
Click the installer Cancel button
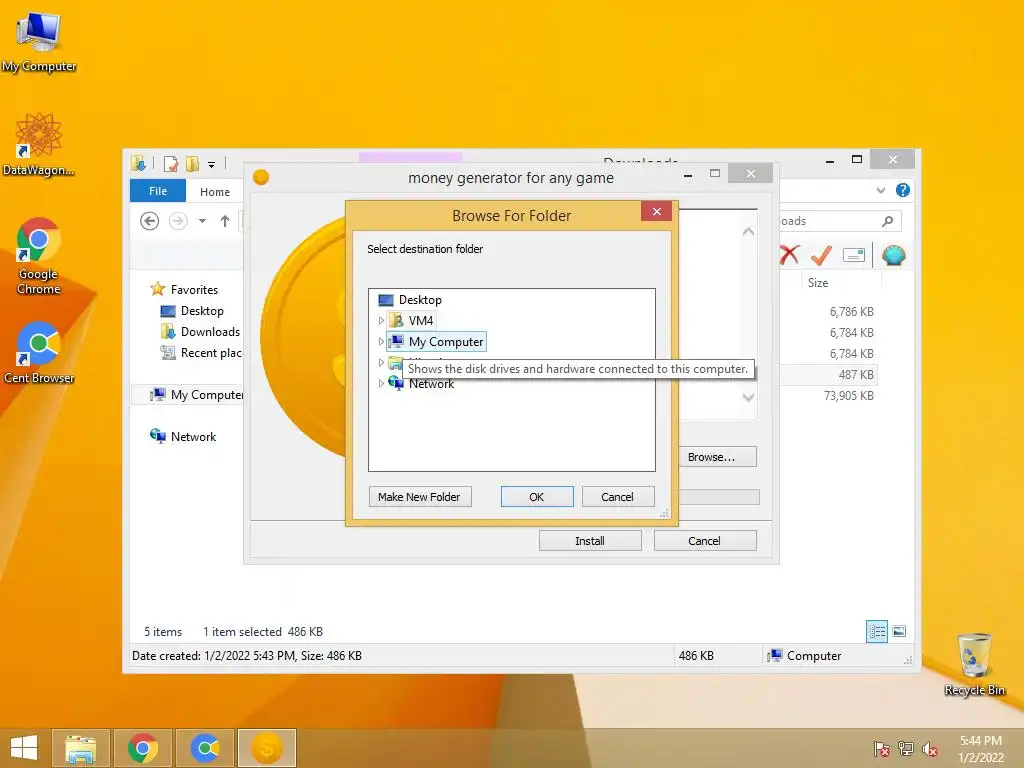coord(705,541)
